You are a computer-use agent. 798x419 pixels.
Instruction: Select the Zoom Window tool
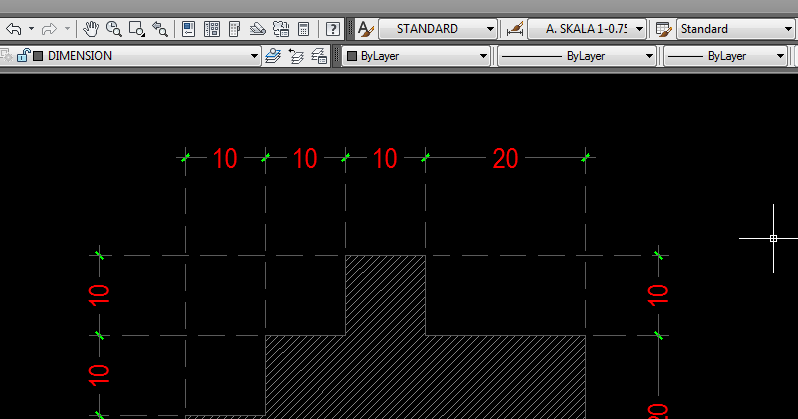pyautogui.click(x=136, y=29)
